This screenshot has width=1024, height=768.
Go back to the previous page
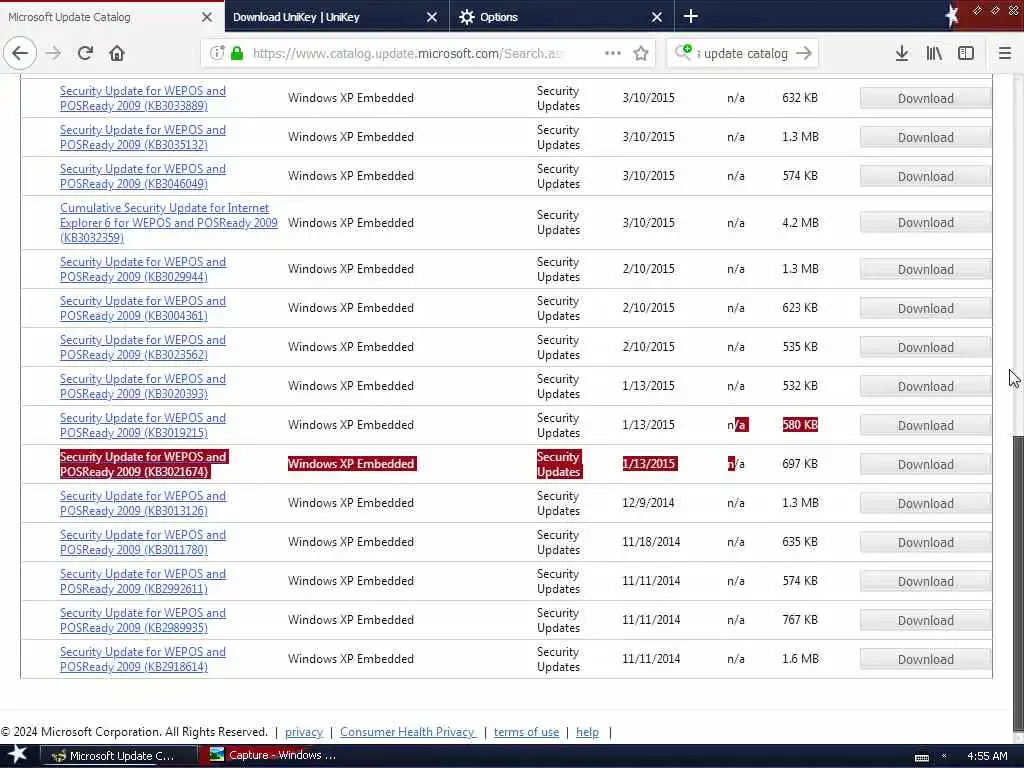(20, 53)
